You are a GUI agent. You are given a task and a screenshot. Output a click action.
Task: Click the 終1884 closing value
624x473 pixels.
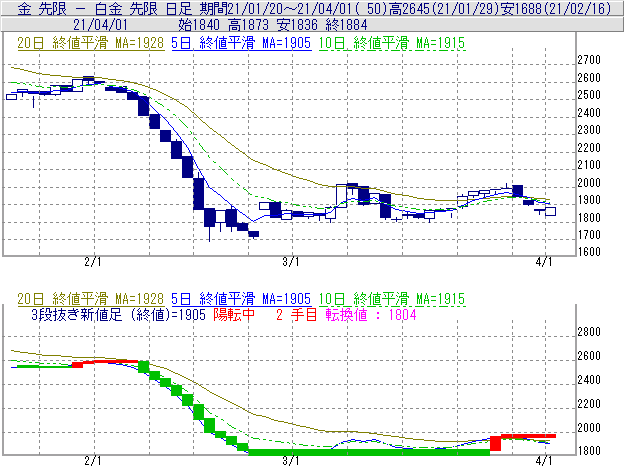pyautogui.click(x=347, y=25)
